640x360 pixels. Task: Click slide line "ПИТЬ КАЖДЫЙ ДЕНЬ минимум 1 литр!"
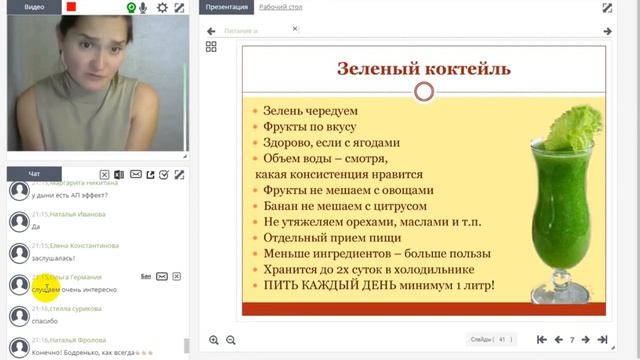coord(379,285)
